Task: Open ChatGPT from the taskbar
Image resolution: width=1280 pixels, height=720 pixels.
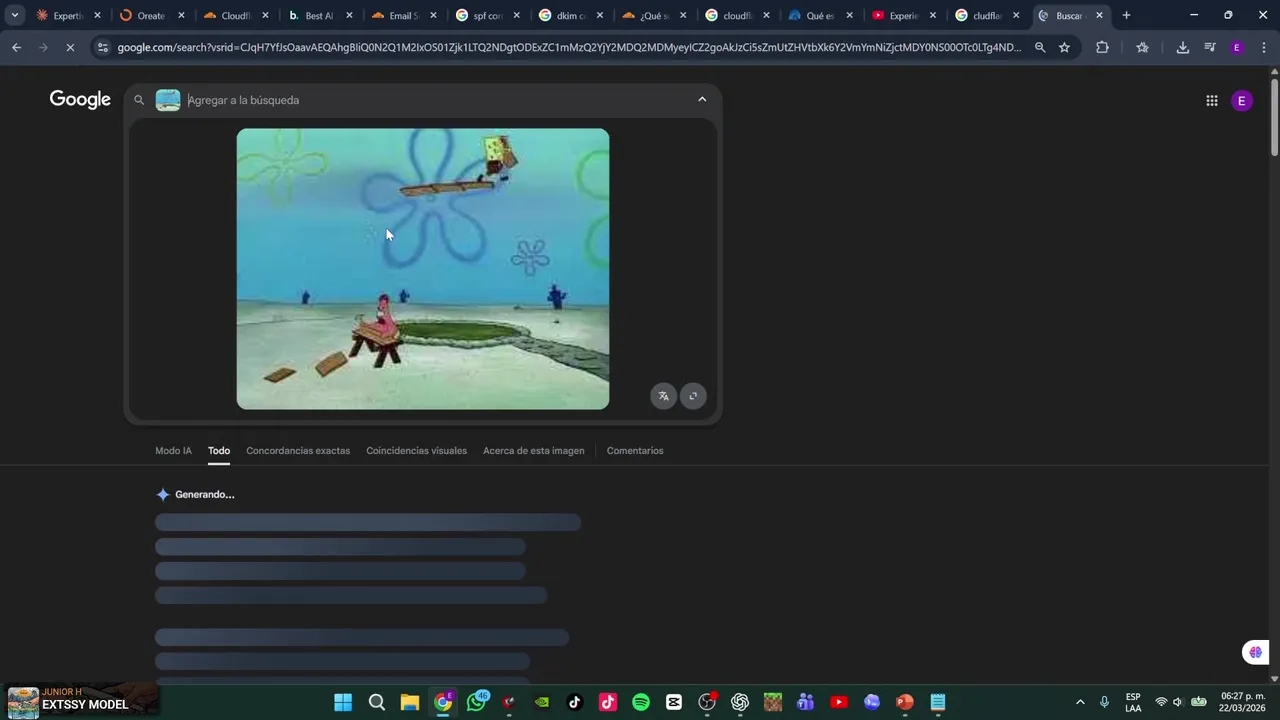Action: point(740,702)
